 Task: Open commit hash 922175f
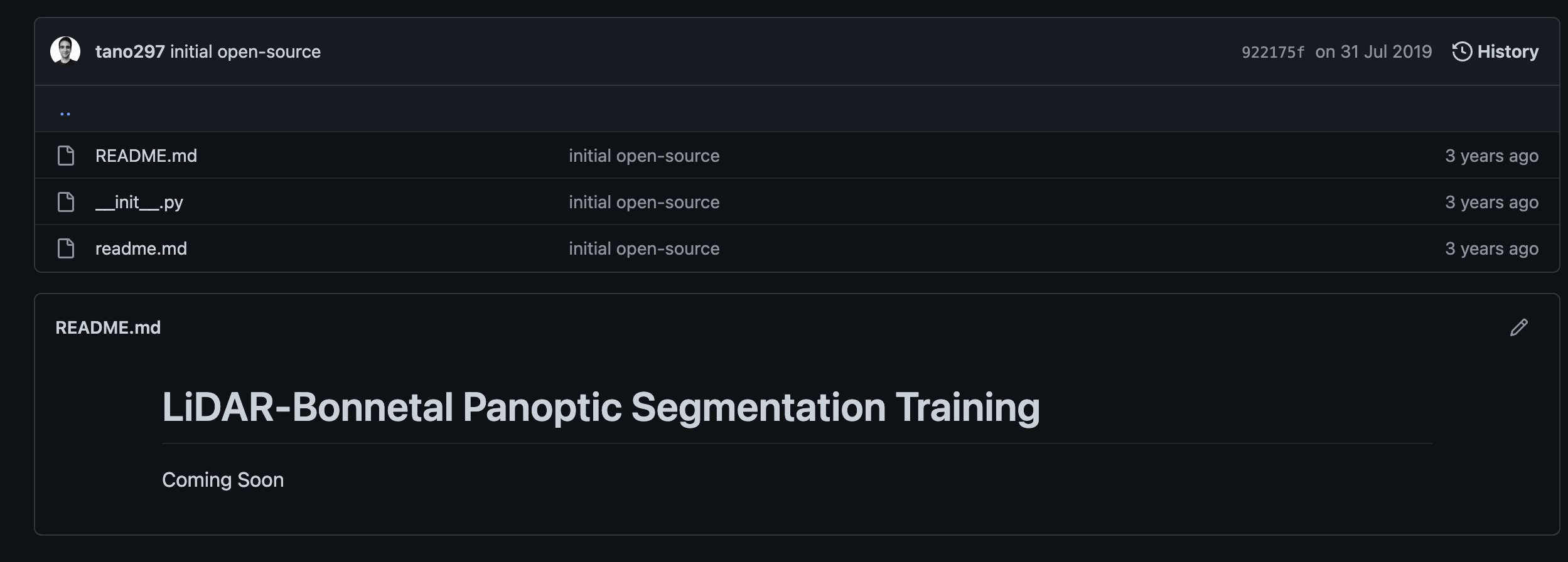click(1272, 52)
